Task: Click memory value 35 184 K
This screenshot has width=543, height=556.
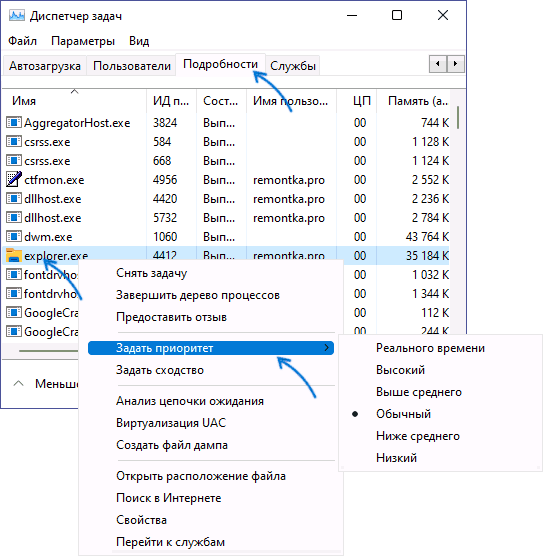Action: point(427,256)
